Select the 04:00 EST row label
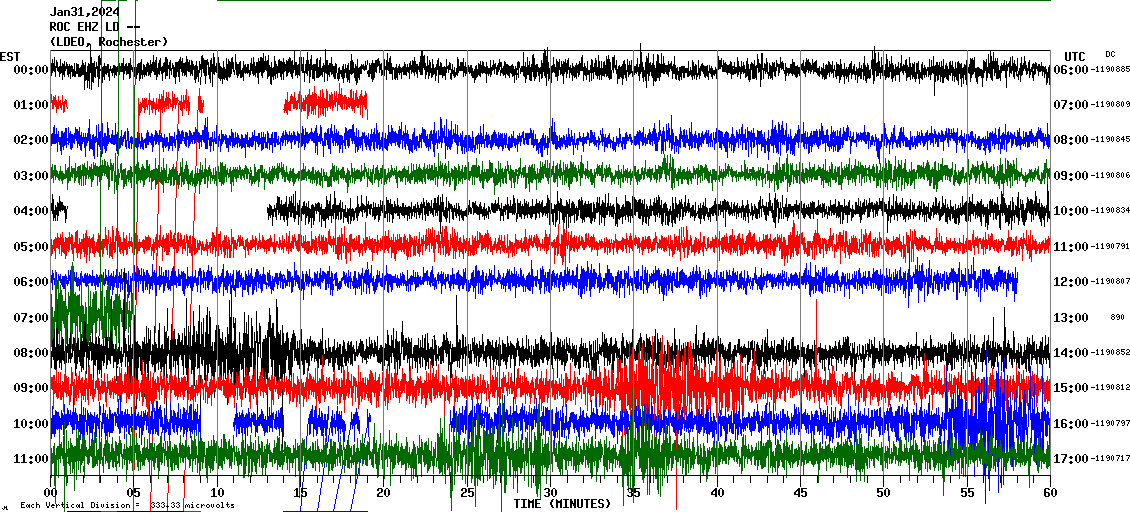The height and width of the screenshot is (519, 1130). 30,211
